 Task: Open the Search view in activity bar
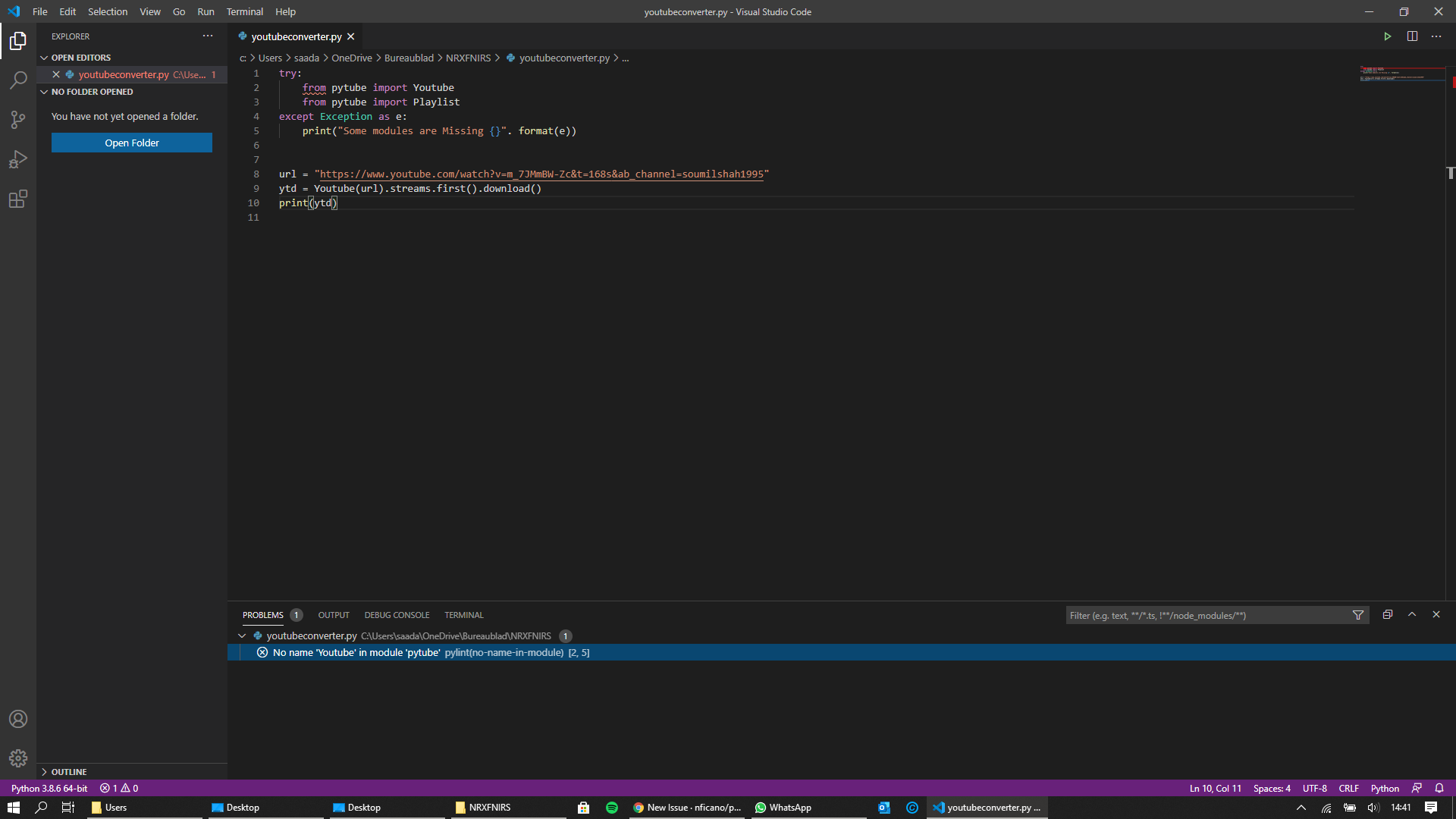[18, 80]
